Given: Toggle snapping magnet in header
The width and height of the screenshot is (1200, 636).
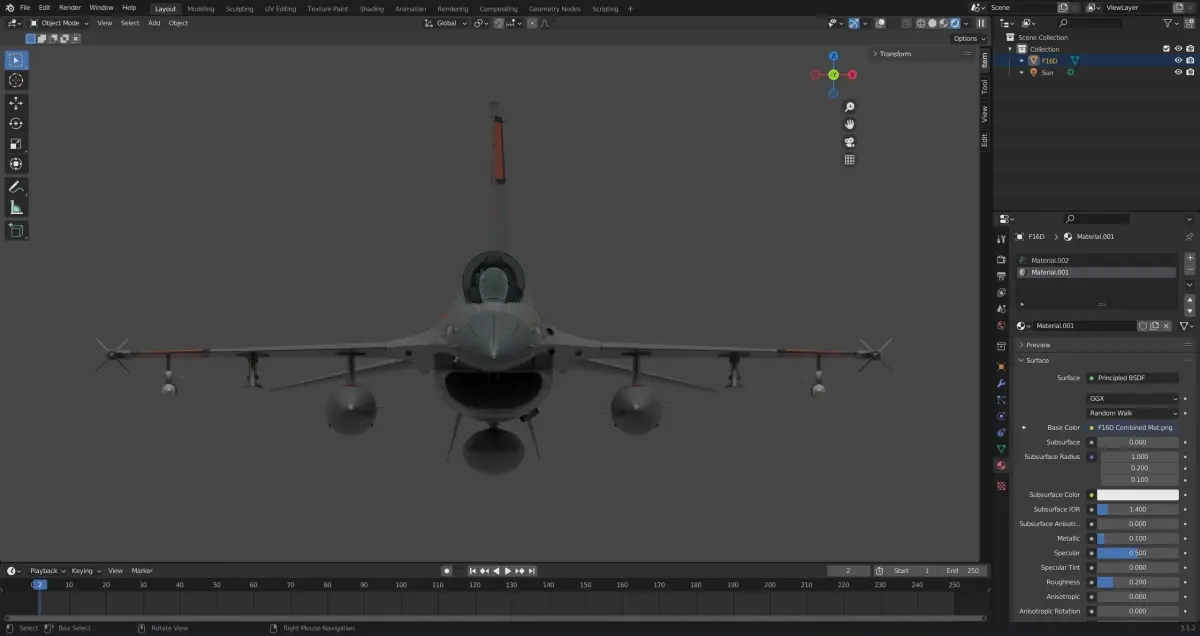Looking at the screenshot, I should coord(499,23).
